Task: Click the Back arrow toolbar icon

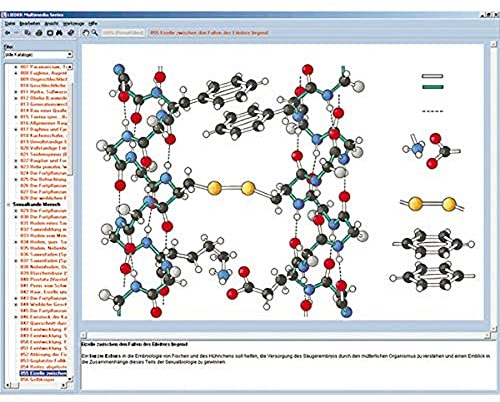Action: coord(7,33)
